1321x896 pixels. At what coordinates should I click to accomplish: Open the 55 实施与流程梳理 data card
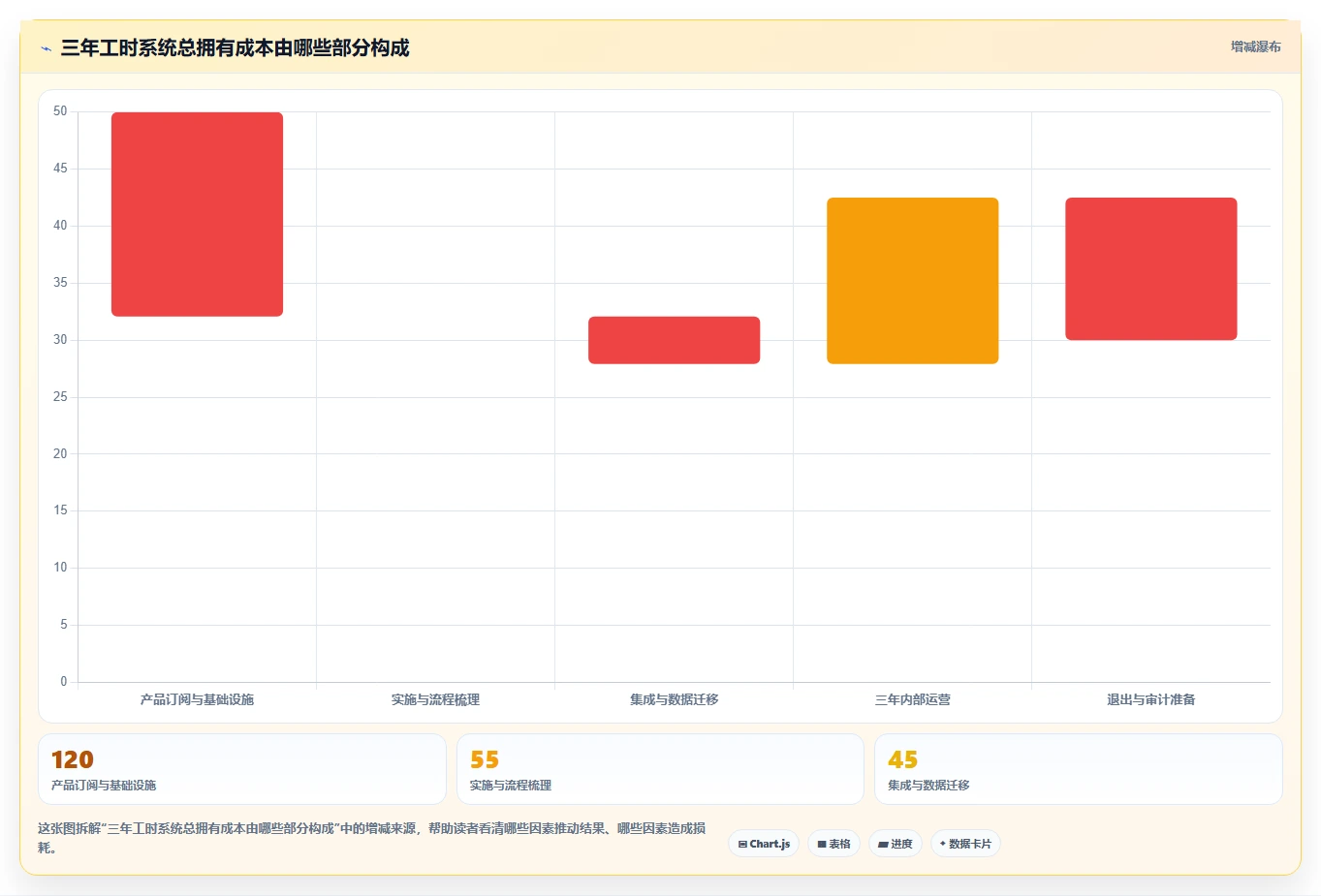(x=660, y=769)
